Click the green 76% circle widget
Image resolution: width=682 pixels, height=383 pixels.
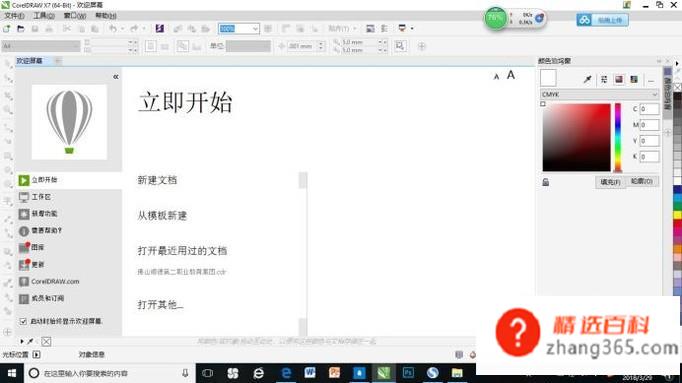495,18
